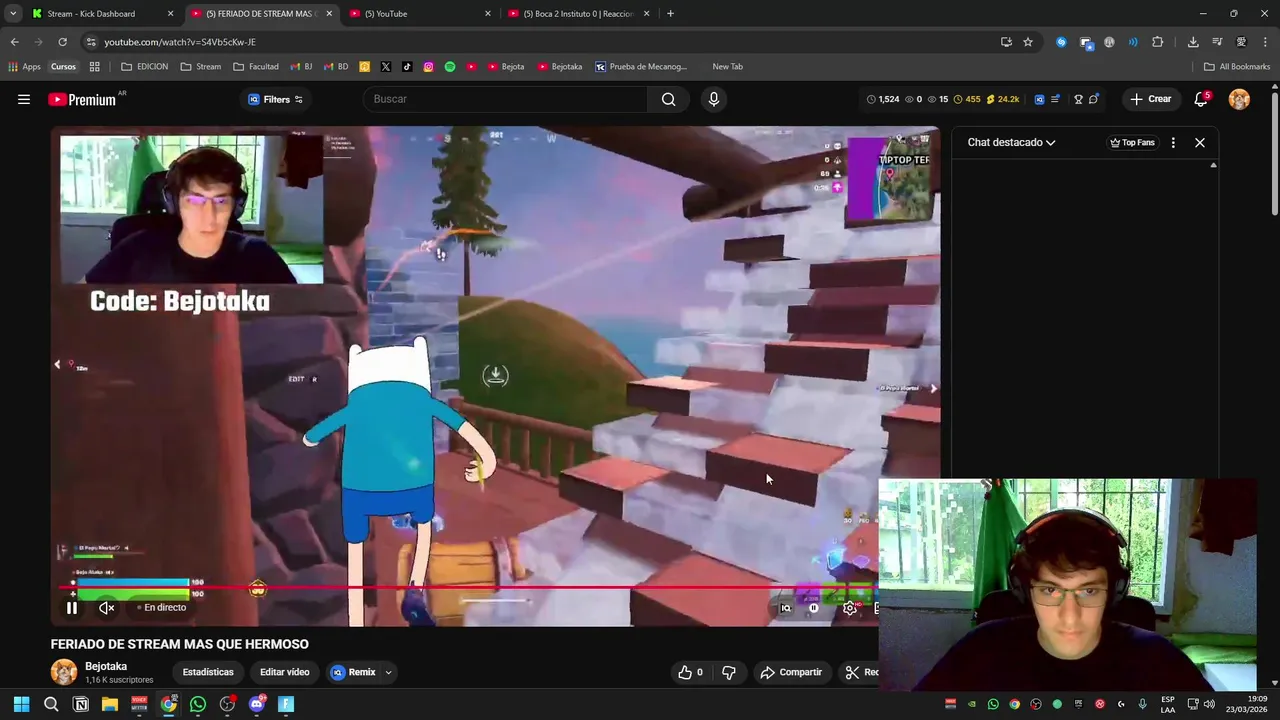Open the media control icon
This screenshot has height=720, width=1280.
1217,42
